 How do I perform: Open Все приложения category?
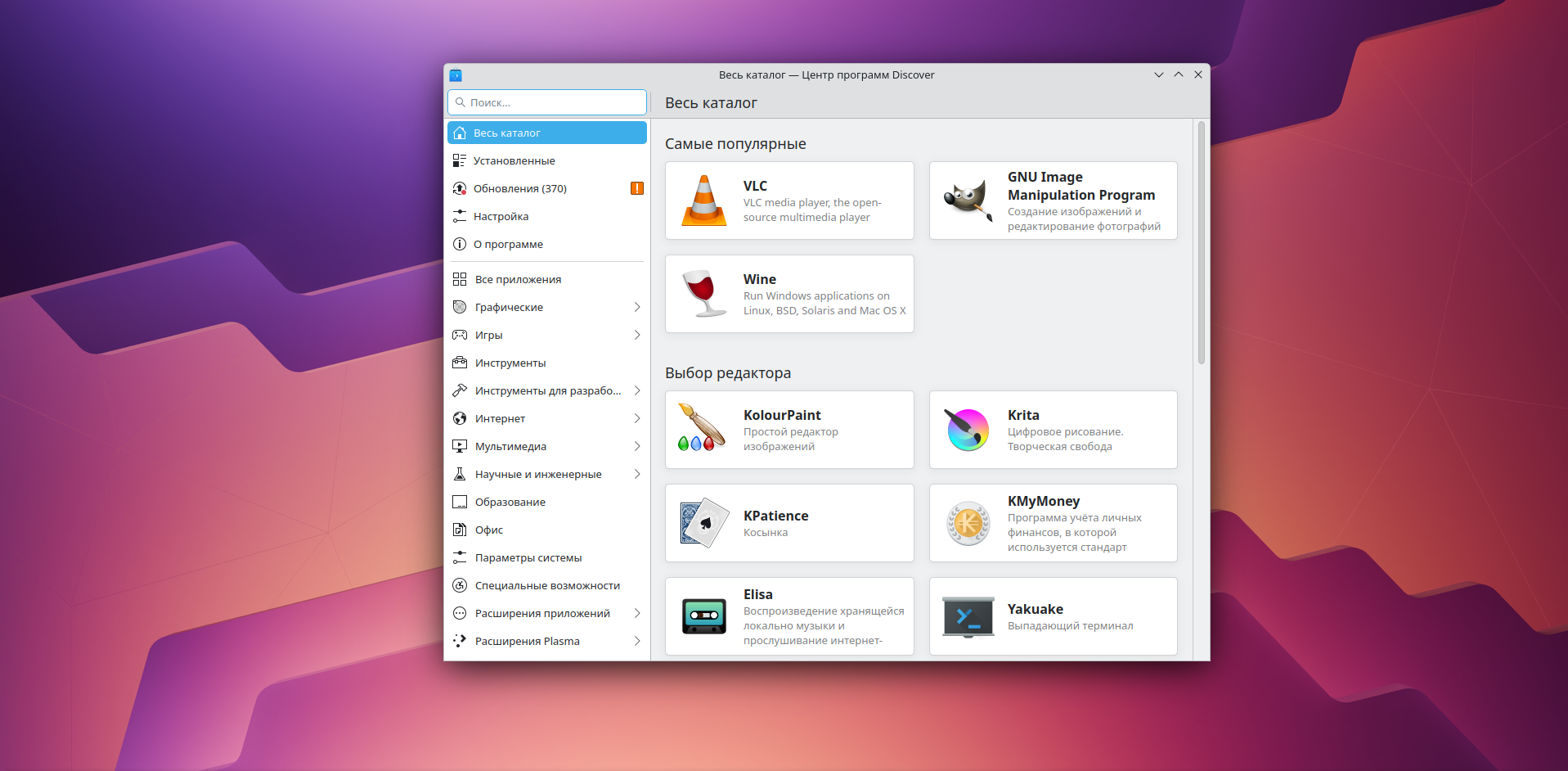(x=547, y=279)
